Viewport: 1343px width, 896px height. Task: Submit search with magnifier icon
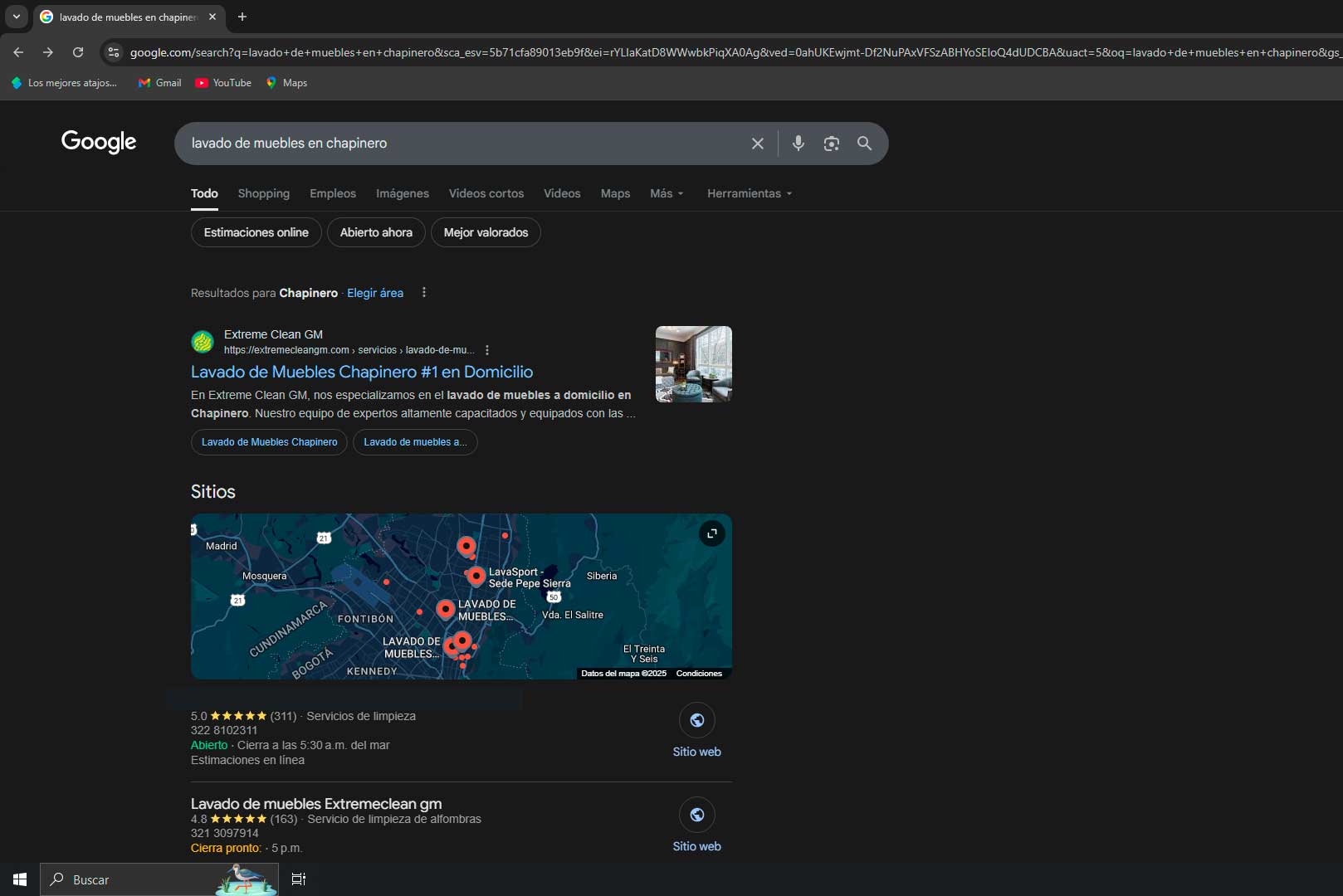(864, 144)
